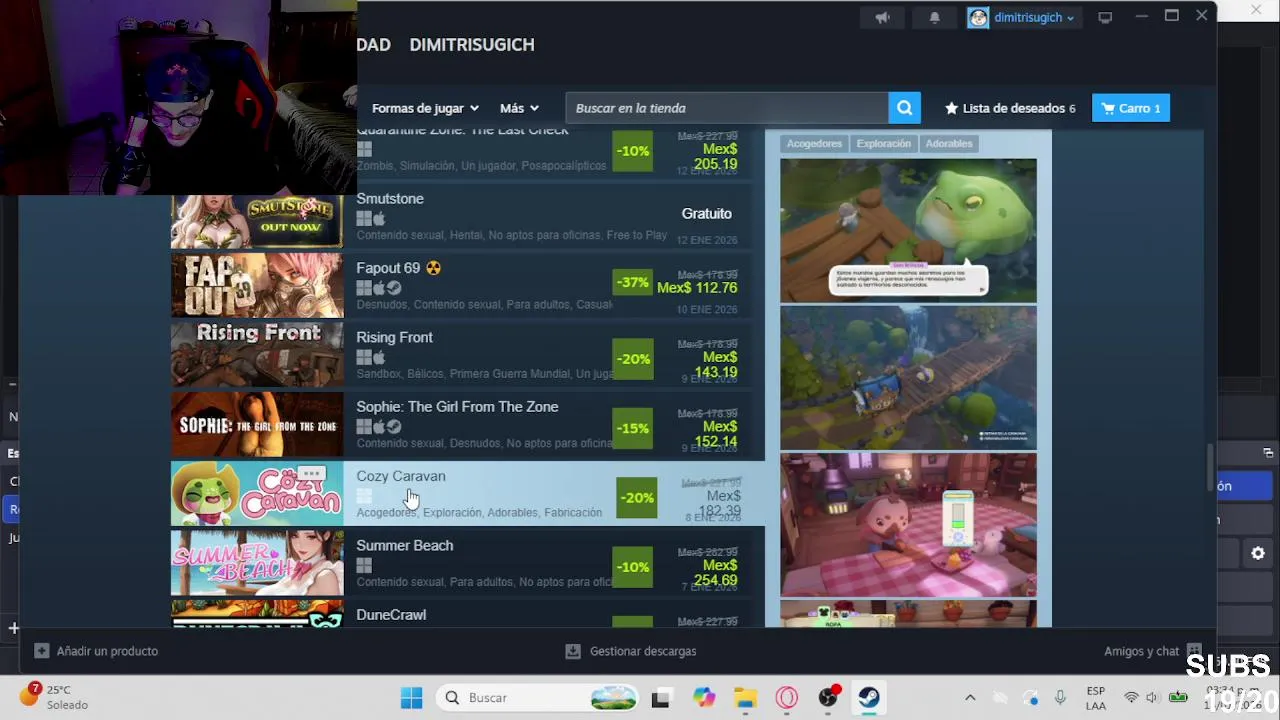Click the -37% discount badge
This screenshot has height=720, width=1280.
click(632, 283)
